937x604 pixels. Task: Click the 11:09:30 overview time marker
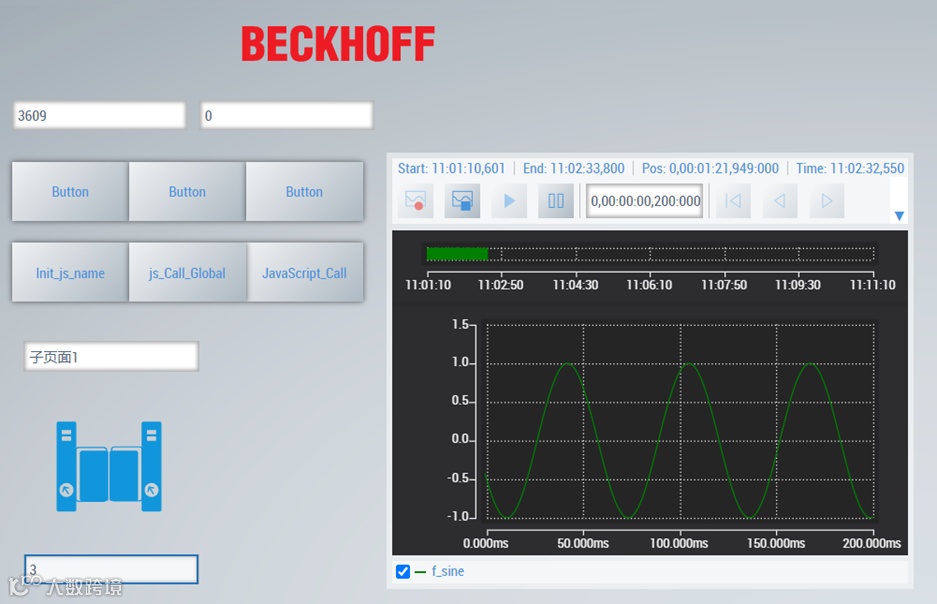coord(798,285)
